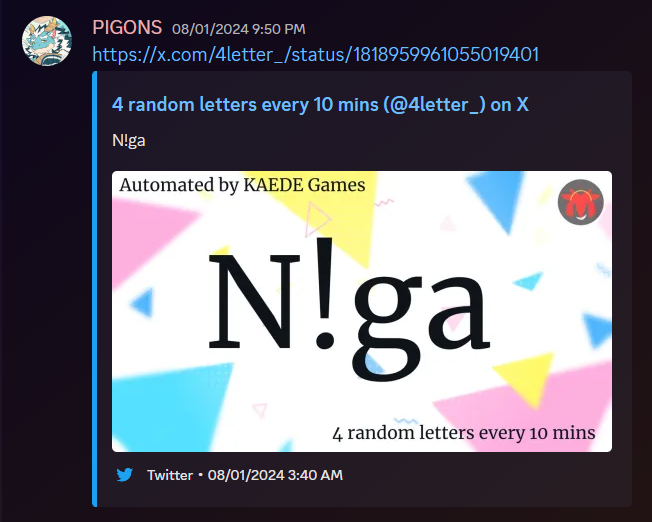This screenshot has height=522, width=652.
Task: Click the embed description text under the title
Action: (128, 141)
